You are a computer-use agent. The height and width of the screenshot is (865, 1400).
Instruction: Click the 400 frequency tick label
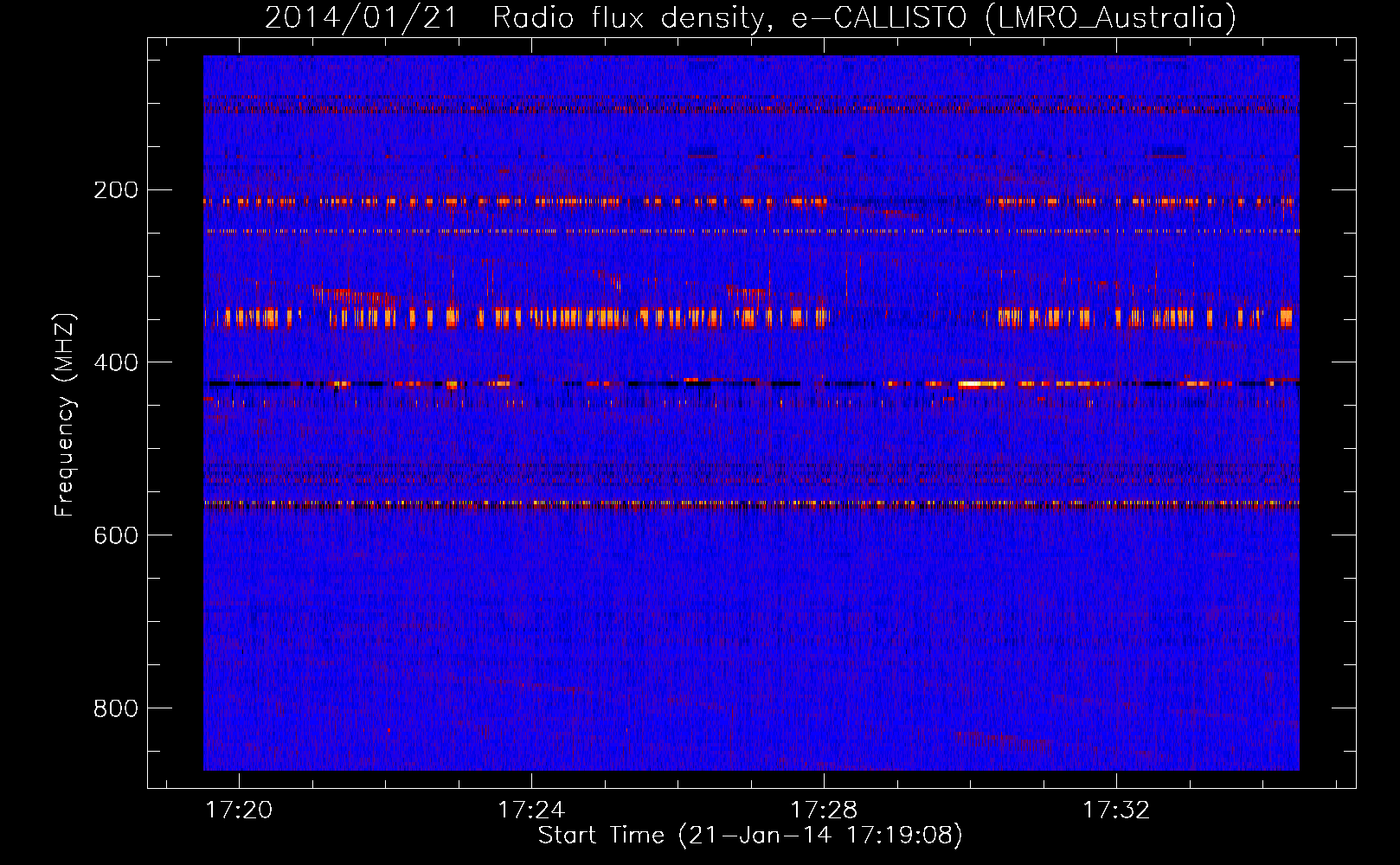click(x=116, y=362)
